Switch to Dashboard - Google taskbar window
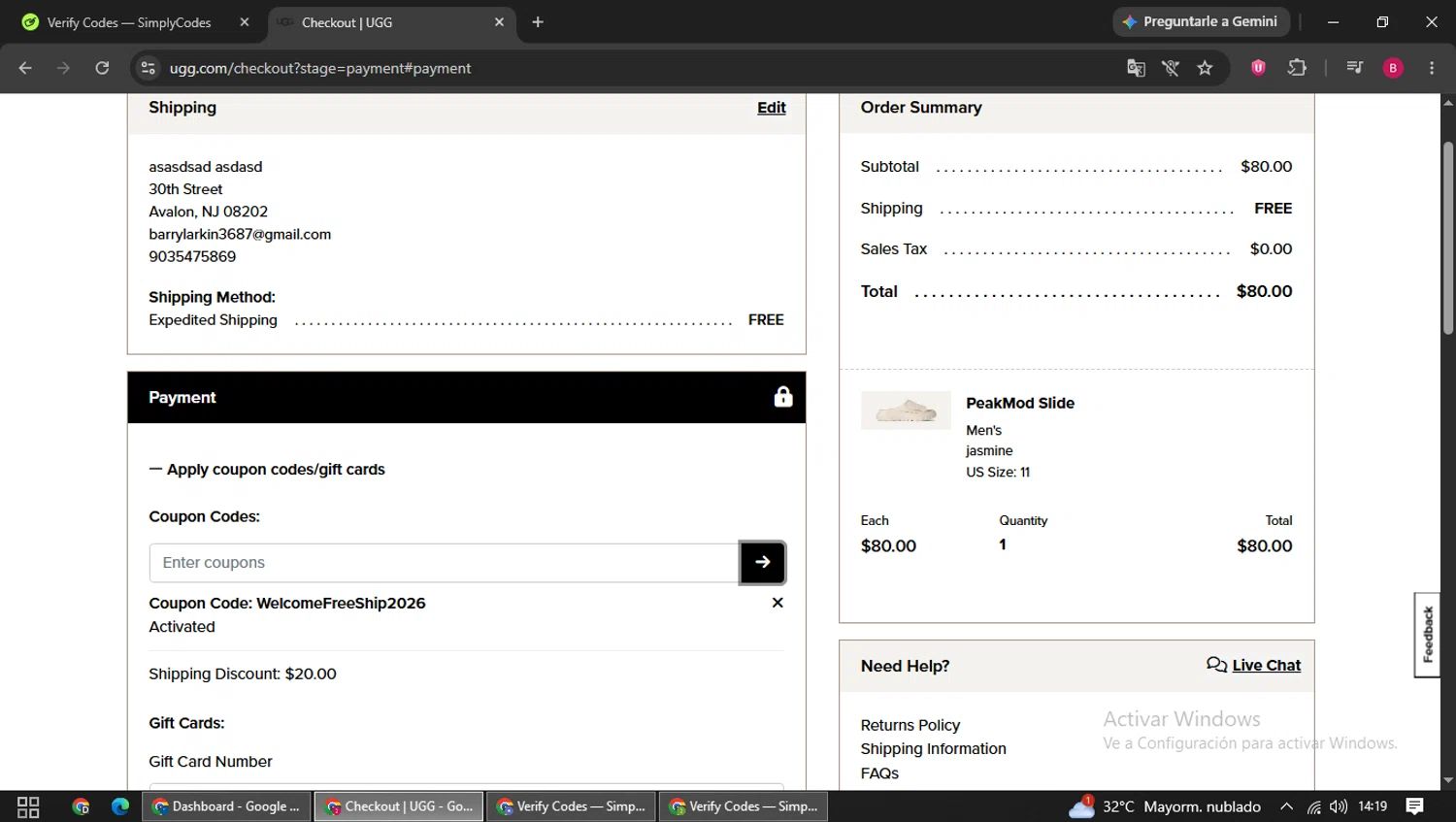The image size is (1456, 822). pos(227,806)
